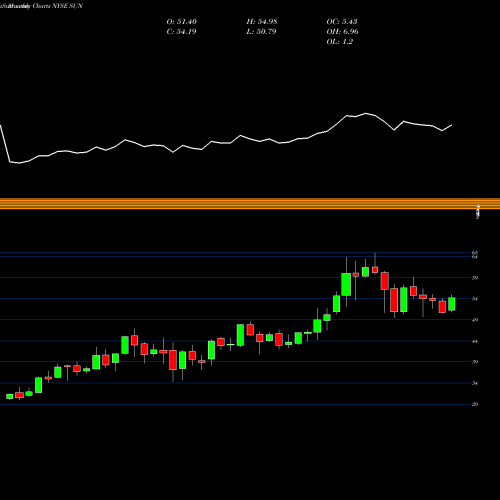Viewport: 500px width, 500px height.
Task: Select the close value 'C: 54.19'
Action: 181,32
